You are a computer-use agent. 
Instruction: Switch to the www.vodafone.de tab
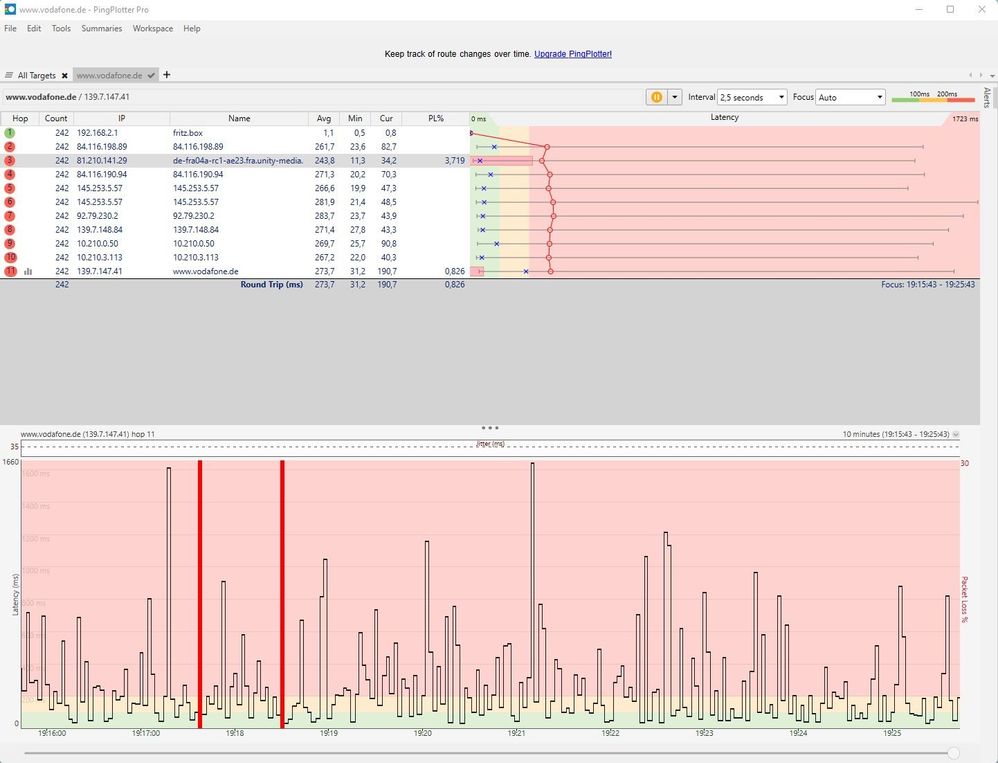click(x=109, y=75)
